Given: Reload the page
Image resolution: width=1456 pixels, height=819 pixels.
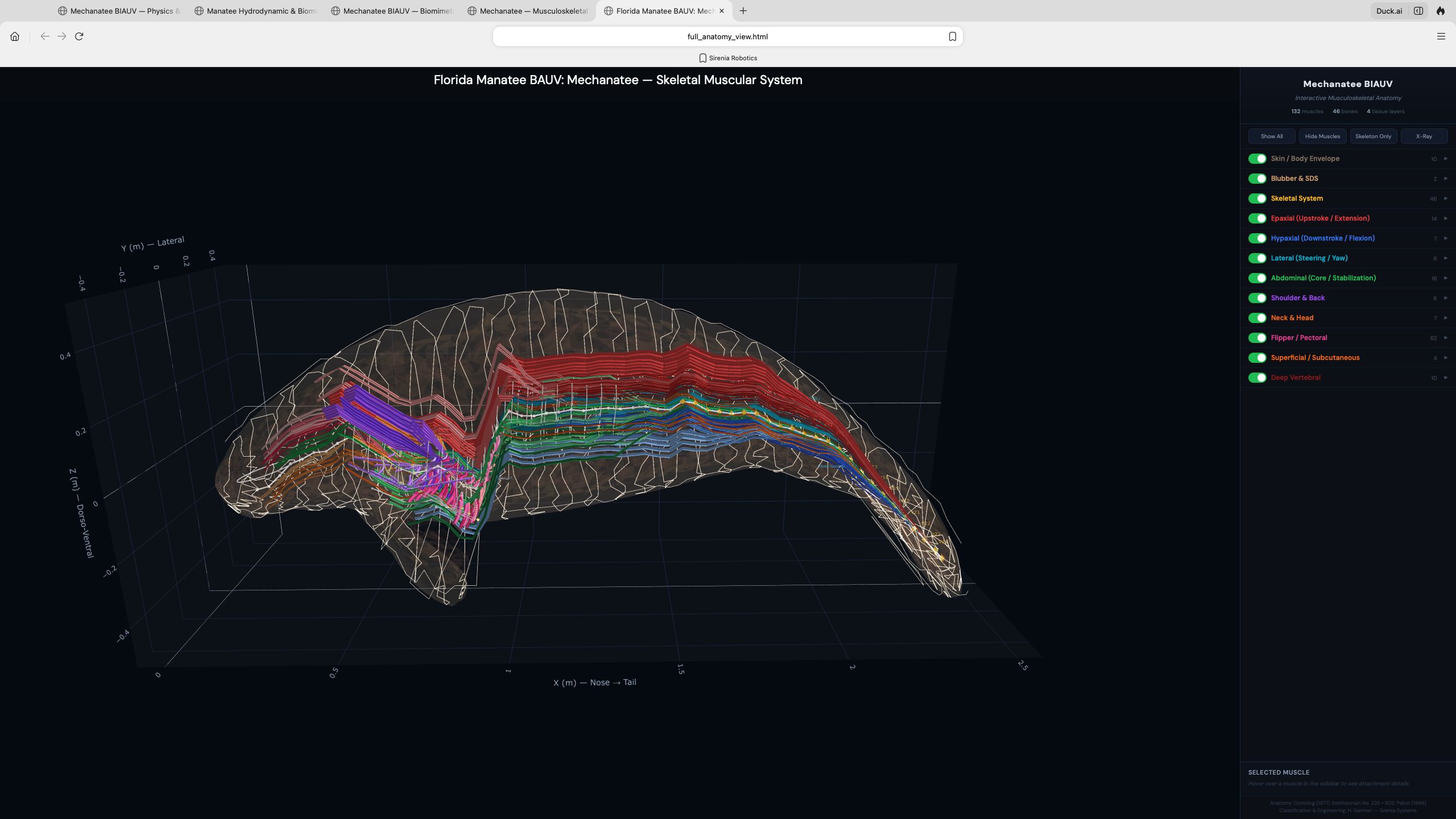Looking at the screenshot, I should [79, 36].
